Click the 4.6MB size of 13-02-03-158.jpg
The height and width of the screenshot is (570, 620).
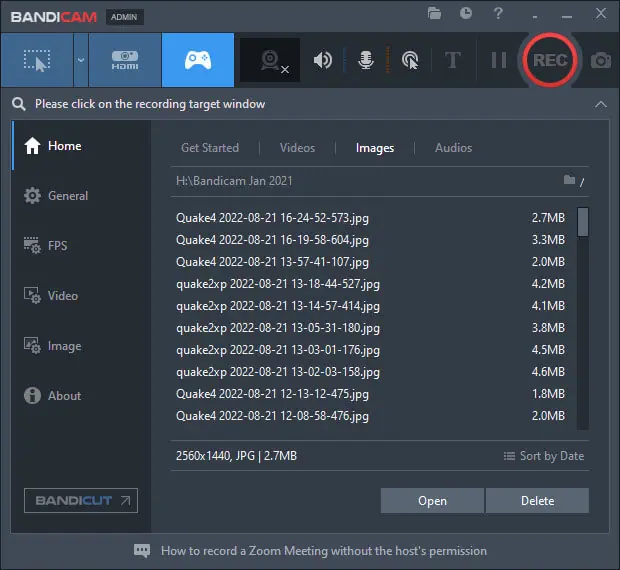tap(548, 372)
